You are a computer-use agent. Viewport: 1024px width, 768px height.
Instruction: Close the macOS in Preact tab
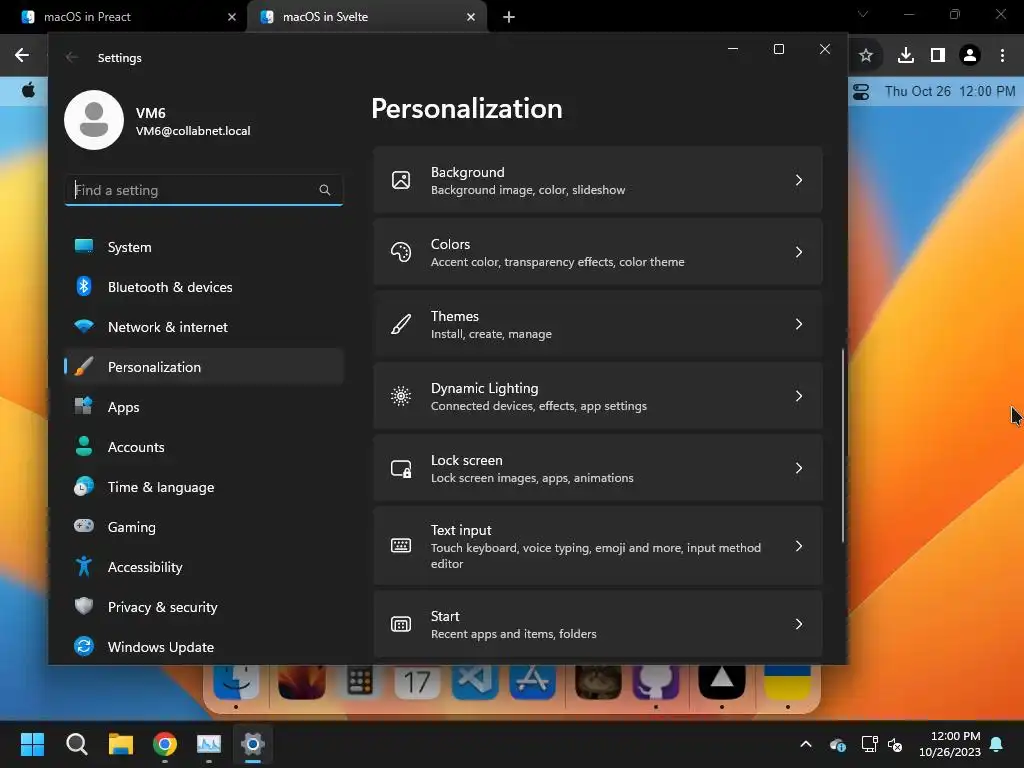[x=232, y=17]
